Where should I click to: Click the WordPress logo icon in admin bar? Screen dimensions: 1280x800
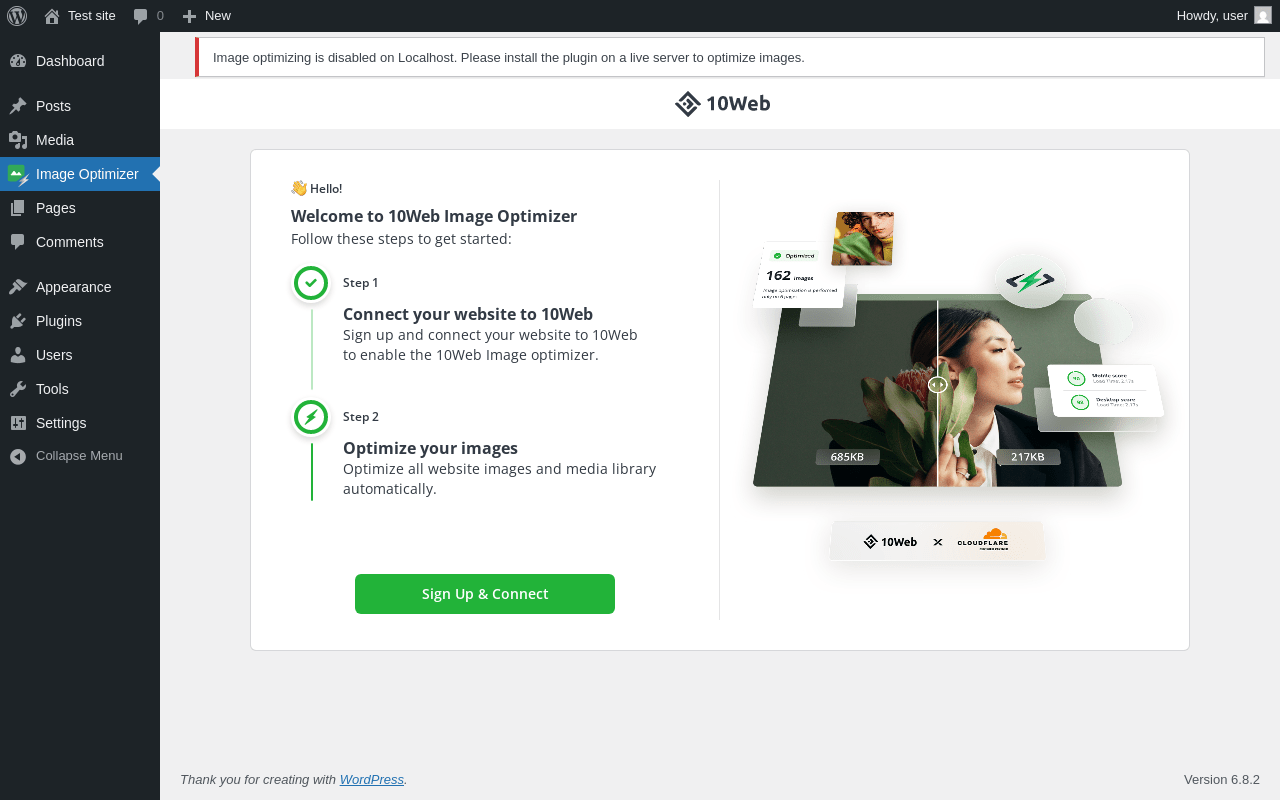tap(17, 15)
